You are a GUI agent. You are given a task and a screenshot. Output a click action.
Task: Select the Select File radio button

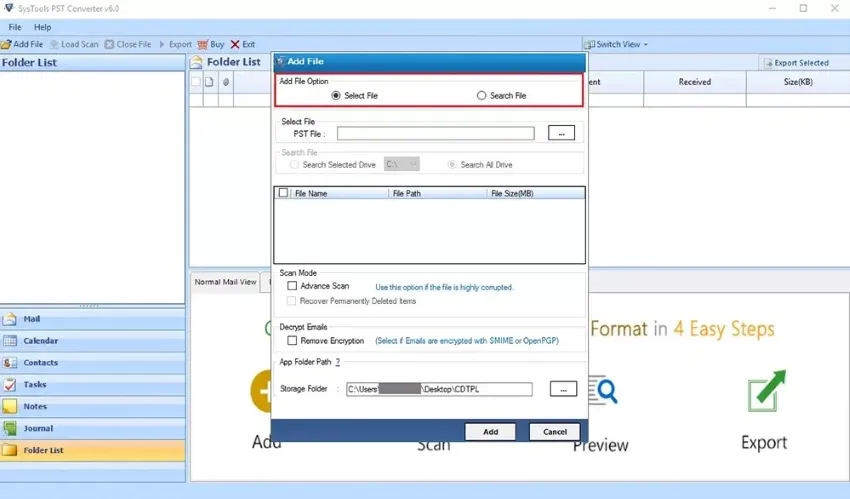336,95
